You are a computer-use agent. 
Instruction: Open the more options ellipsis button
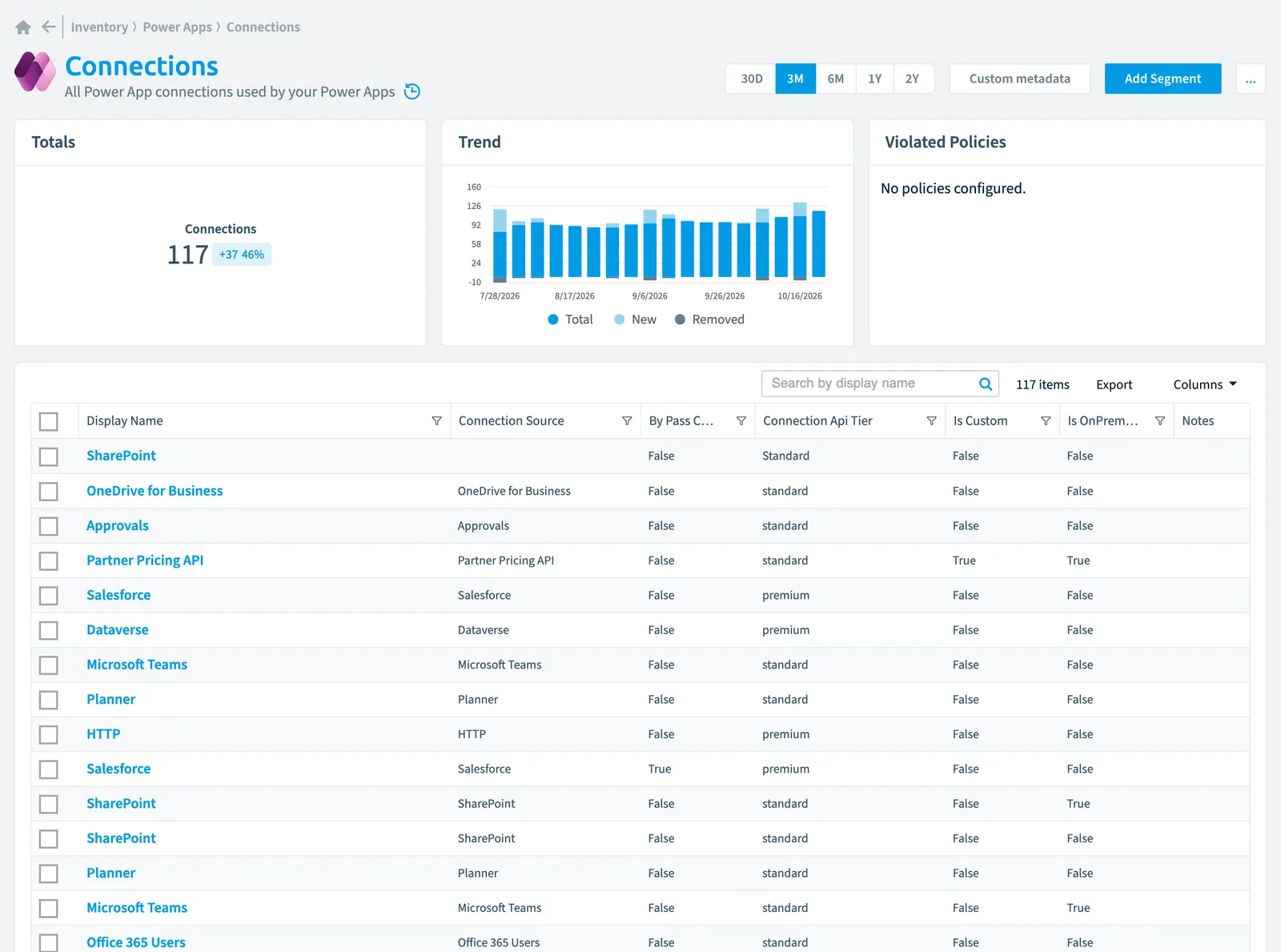coord(1251,79)
